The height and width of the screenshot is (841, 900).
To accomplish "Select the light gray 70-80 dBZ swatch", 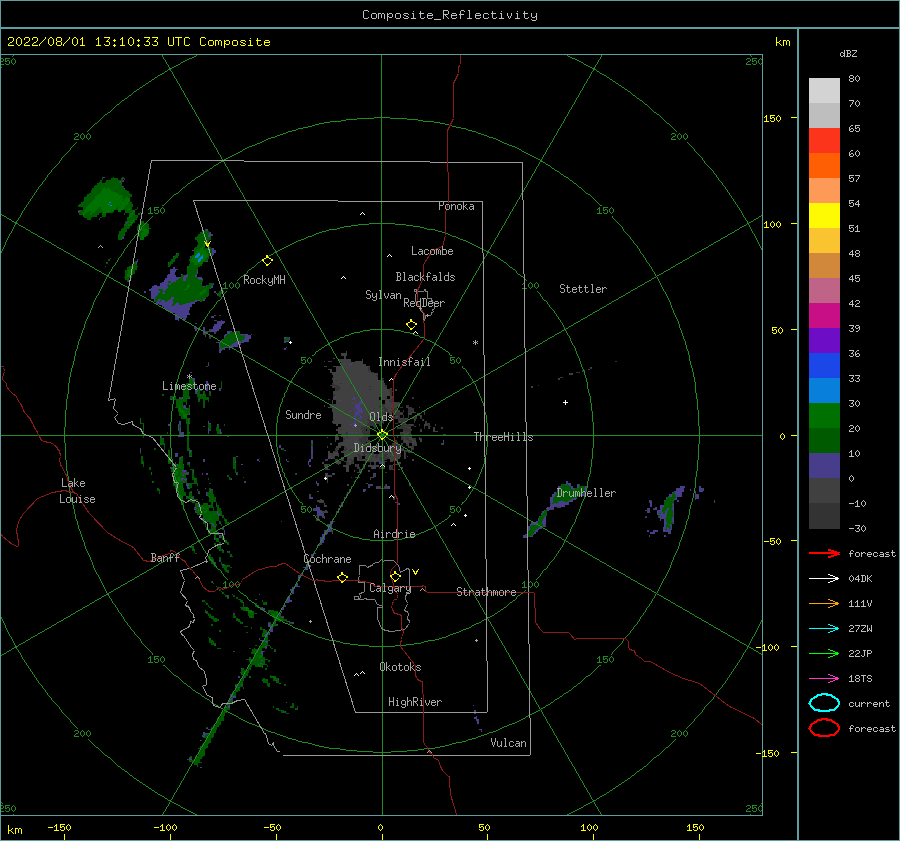I will pyautogui.click(x=824, y=91).
